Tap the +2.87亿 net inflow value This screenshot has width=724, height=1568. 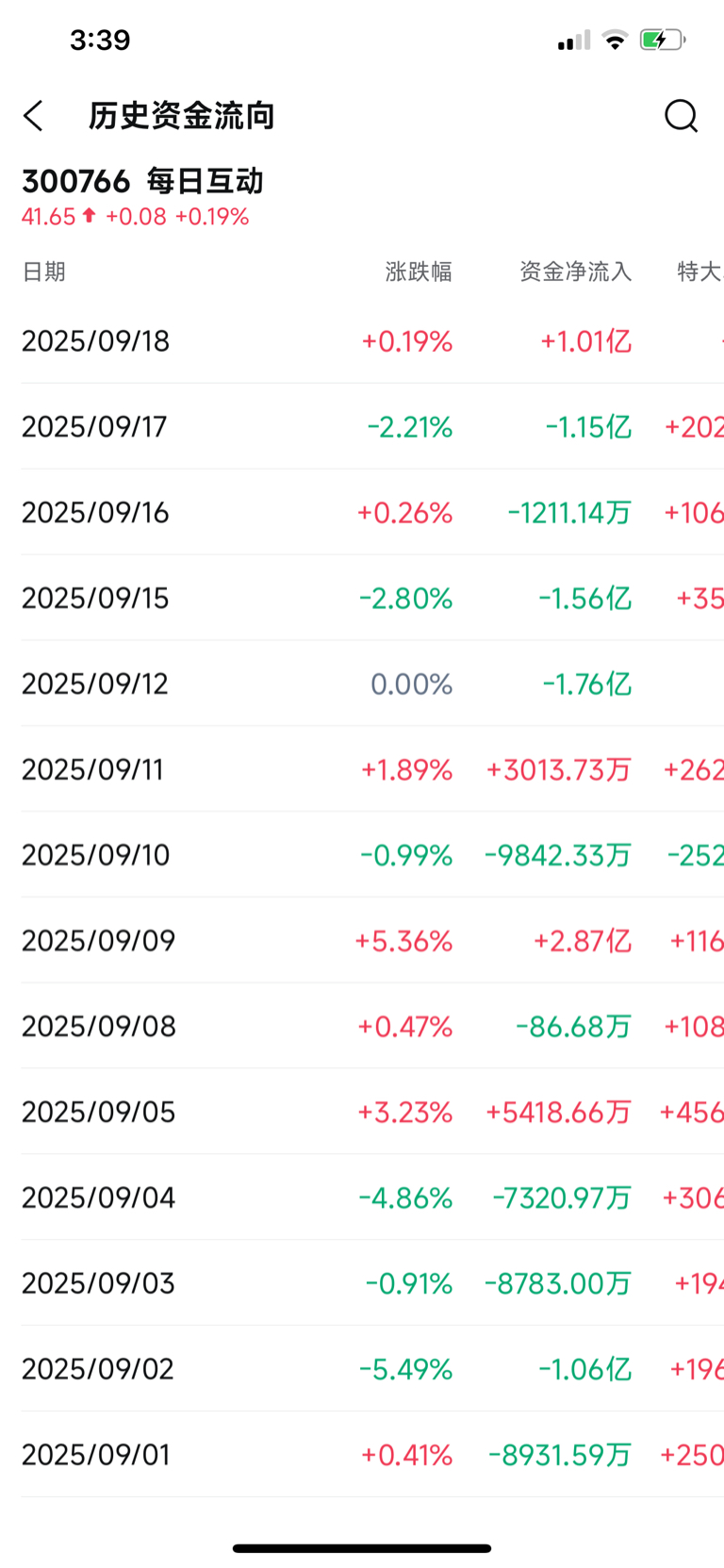[x=583, y=941]
